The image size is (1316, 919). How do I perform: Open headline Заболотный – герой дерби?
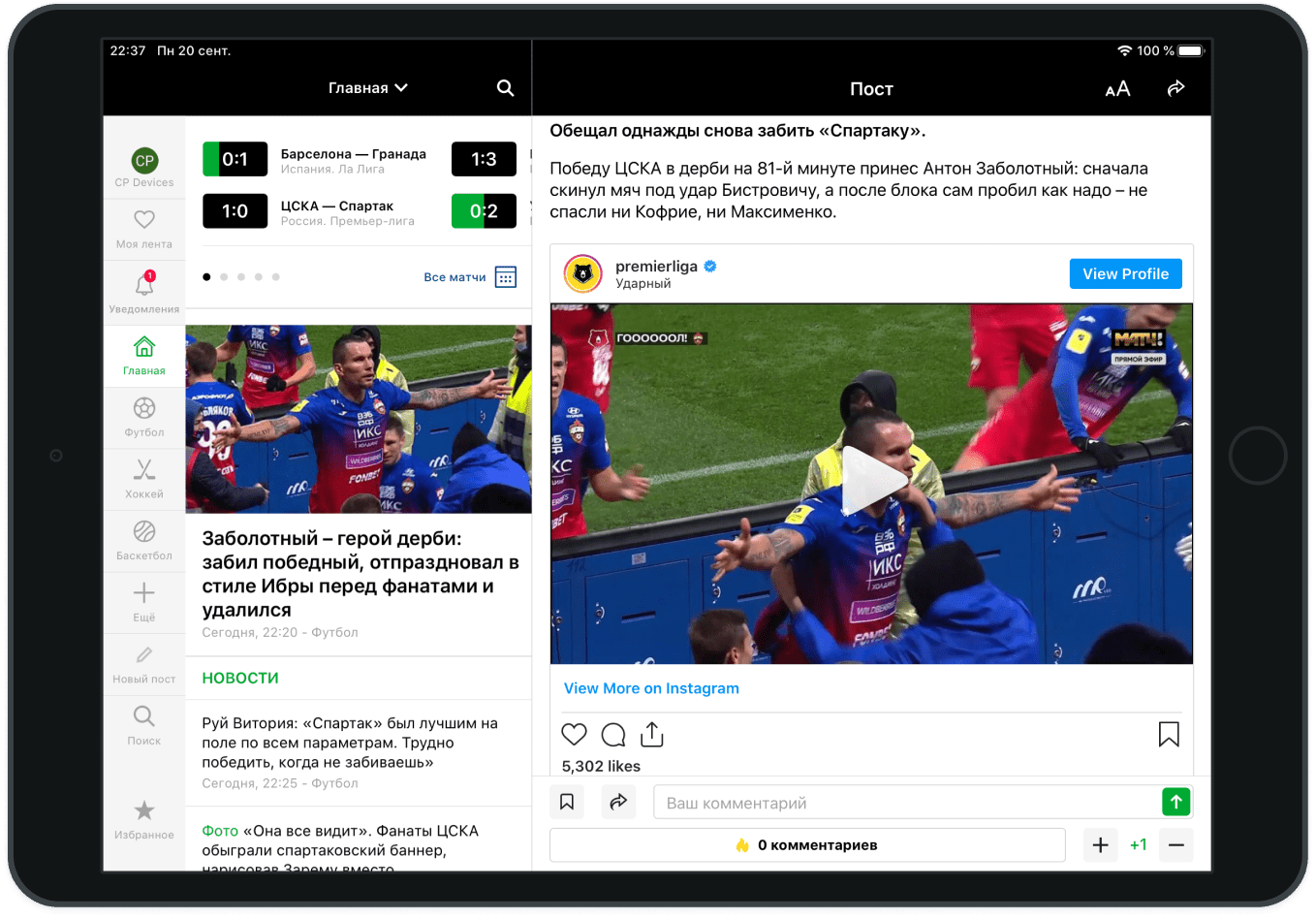click(x=360, y=574)
